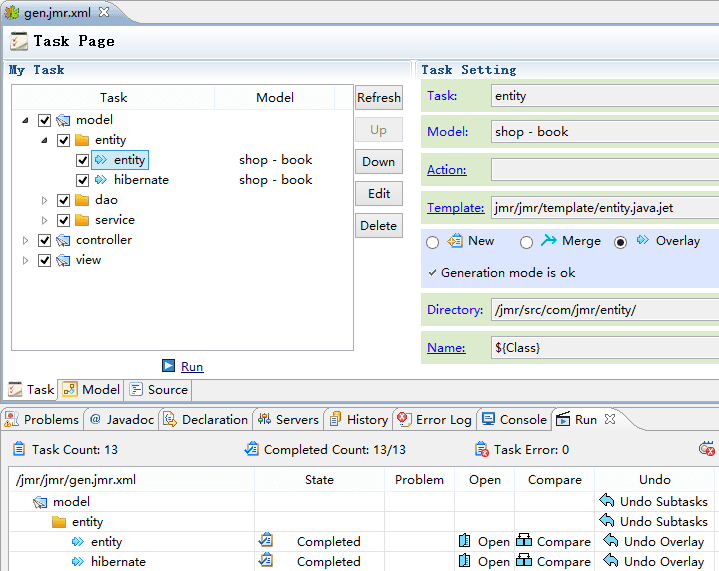Click the model package icon in My Task tree
Screen dimensions: 719x571
[63, 120]
